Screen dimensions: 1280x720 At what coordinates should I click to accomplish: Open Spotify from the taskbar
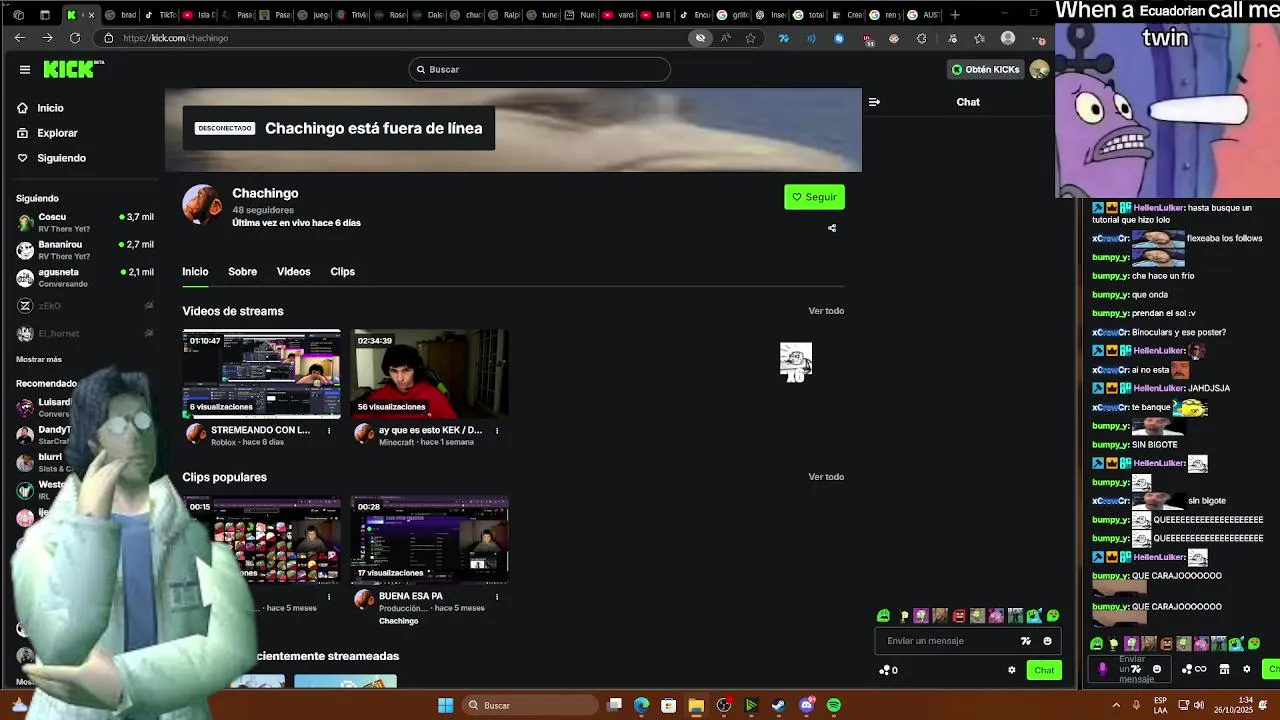click(834, 706)
